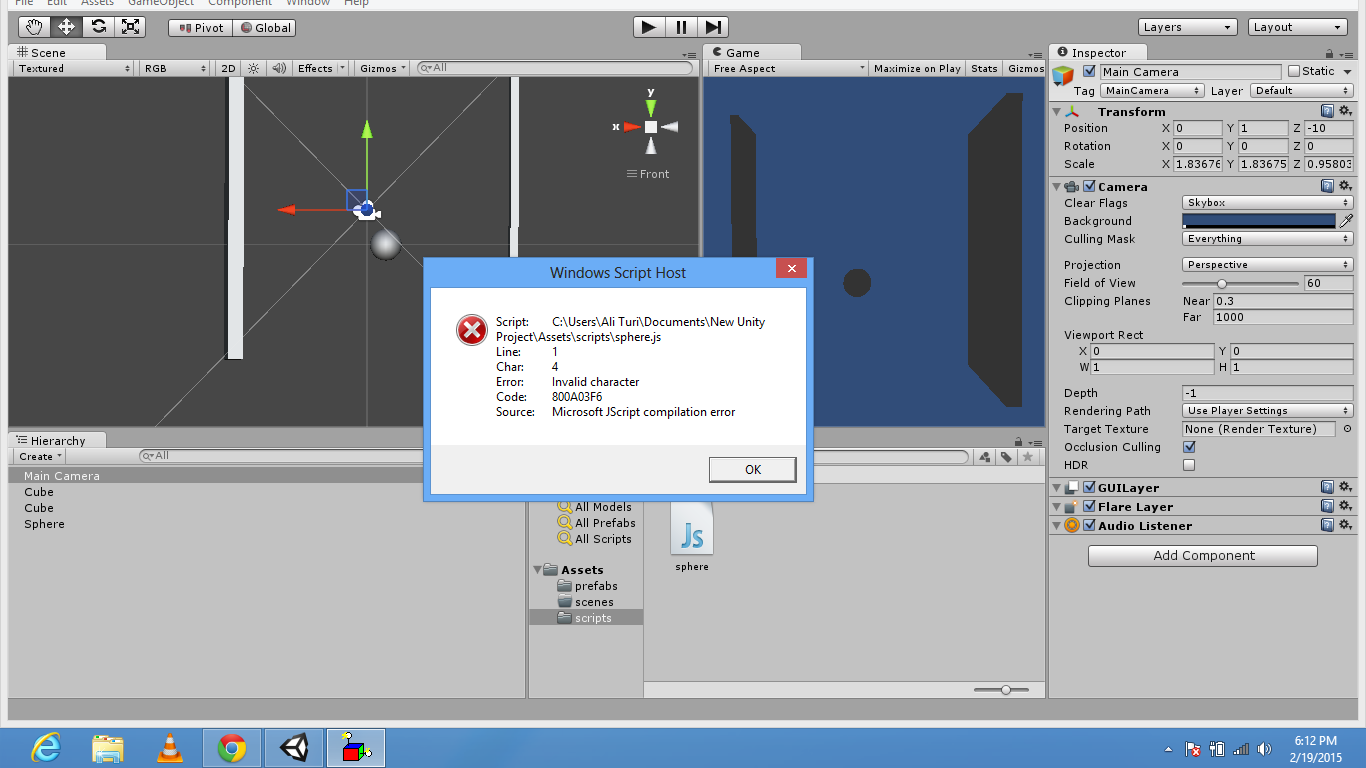Screen dimensions: 1366x768
Task: Adjust the Field of View slider
Action: pyautogui.click(x=1222, y=283)
